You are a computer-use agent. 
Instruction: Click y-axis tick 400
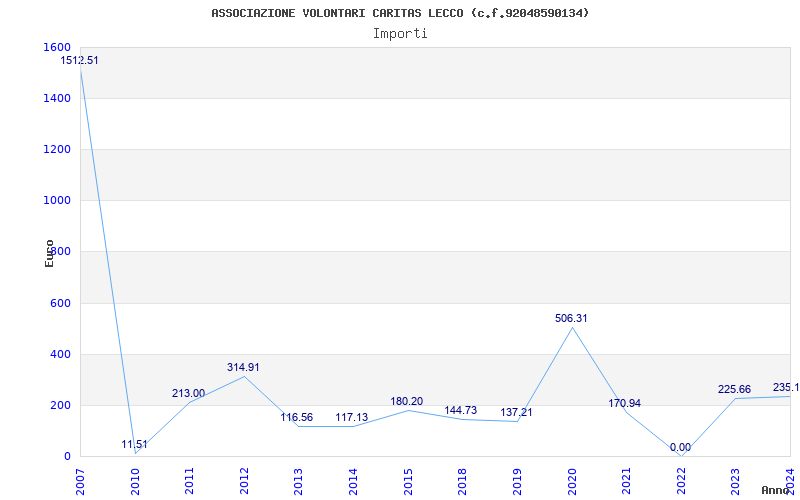tap(61, 354)
